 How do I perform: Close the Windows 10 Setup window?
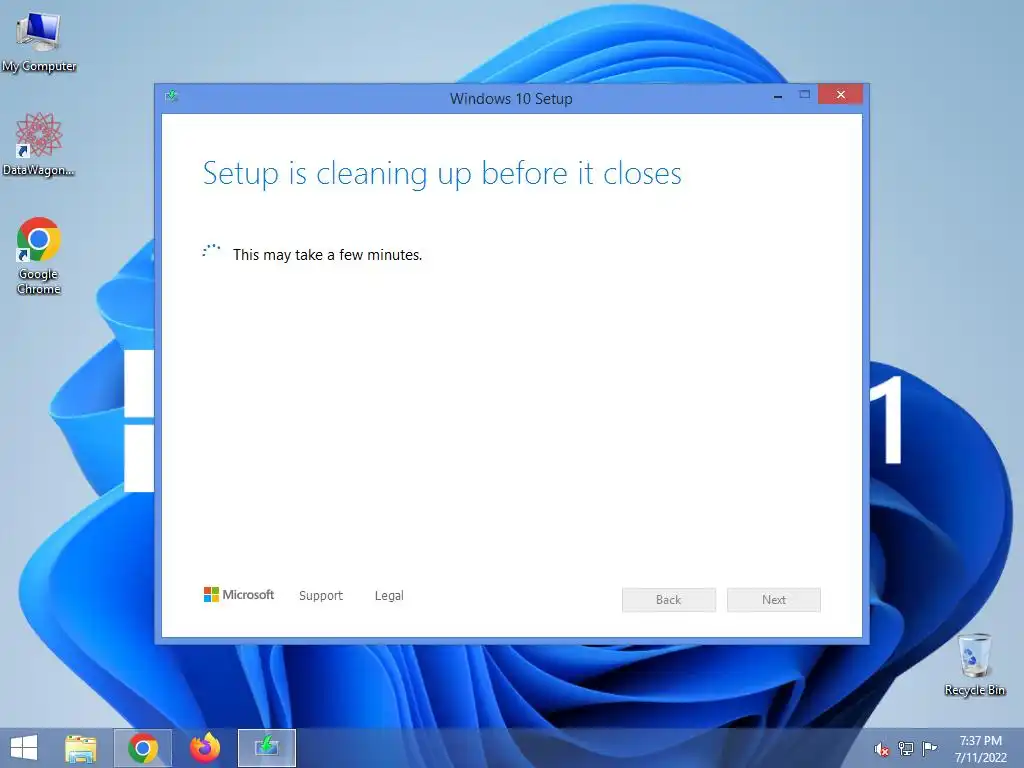tap(840, 95)
